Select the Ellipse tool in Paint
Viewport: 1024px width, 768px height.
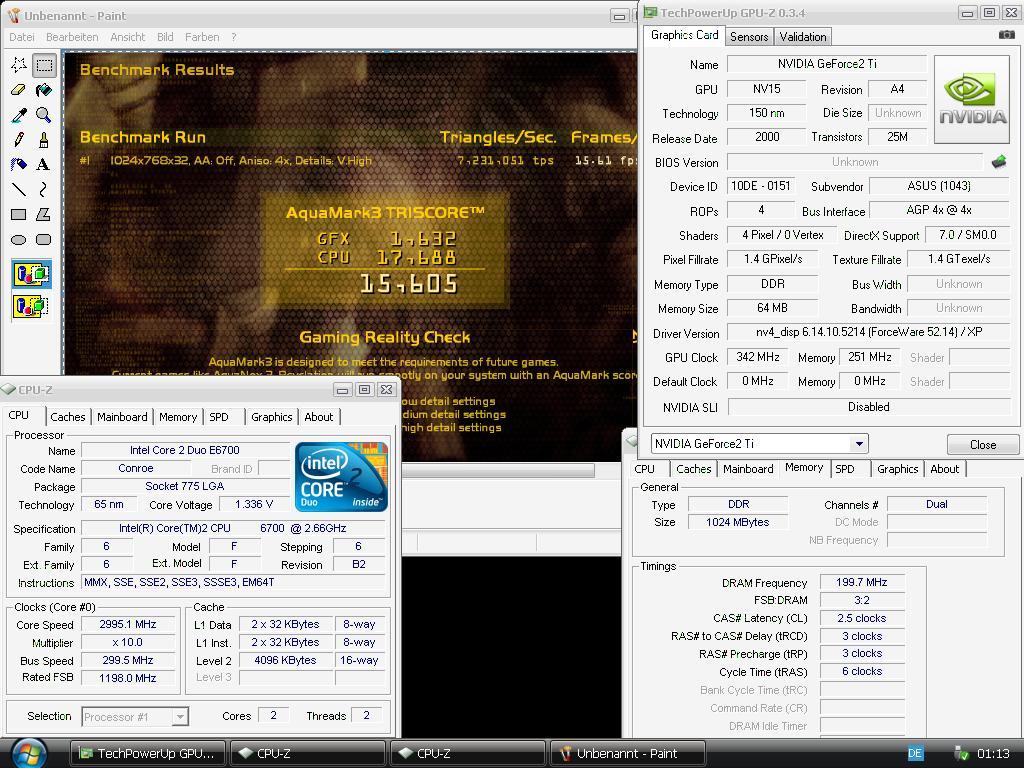[19, 239]
